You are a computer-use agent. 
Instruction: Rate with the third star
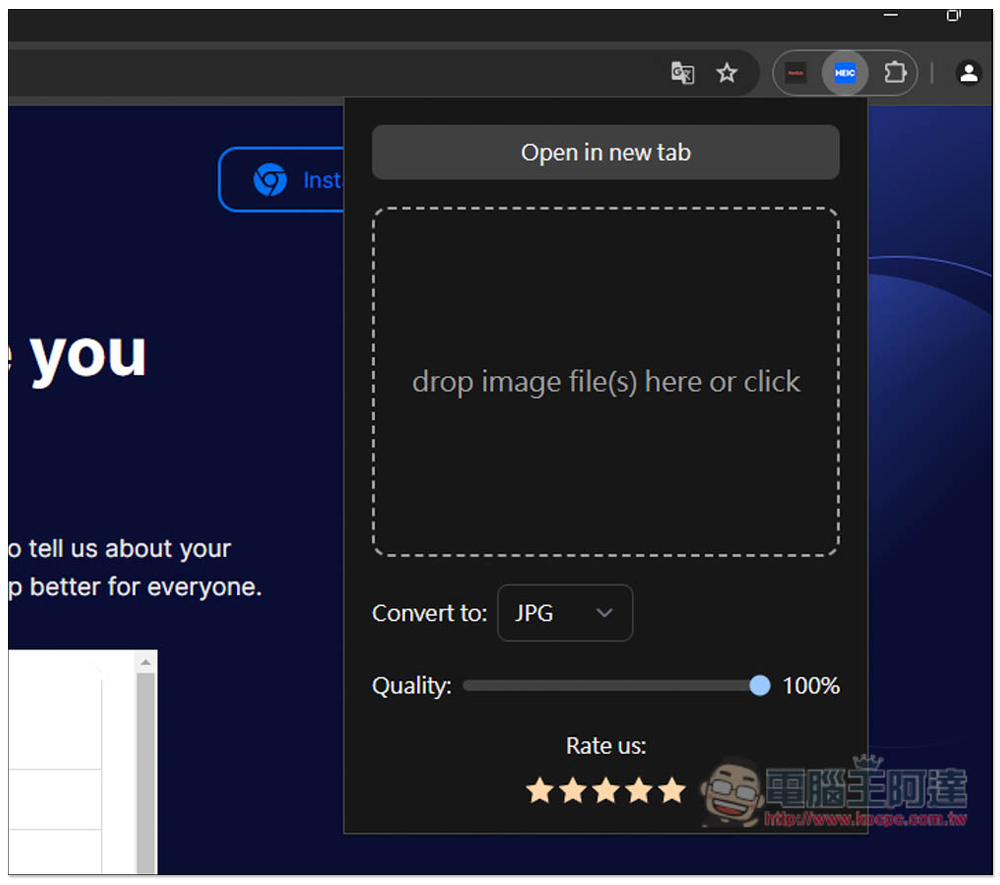point(606,790)
